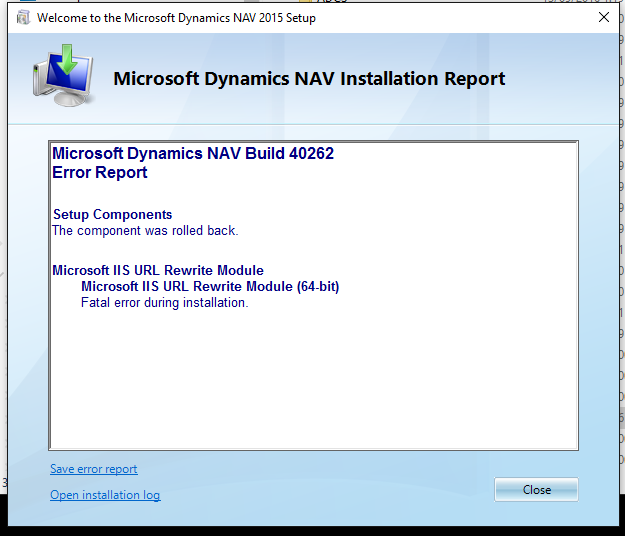Click 'Microsoft IIS URL Rewrite Module' heading
Screen dimensions: 625x536
point(158,270)
